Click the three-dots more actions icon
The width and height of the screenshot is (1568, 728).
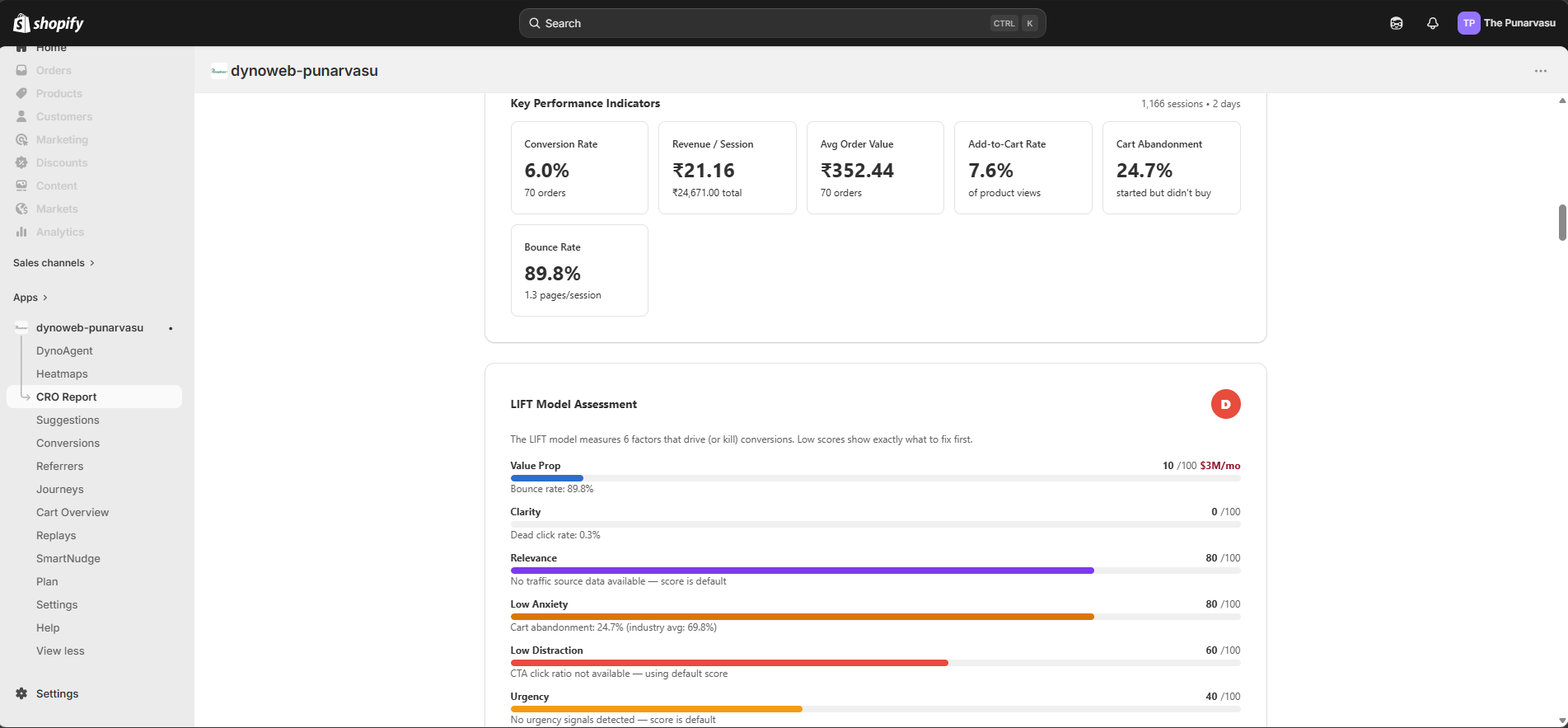pos(1540,71)
